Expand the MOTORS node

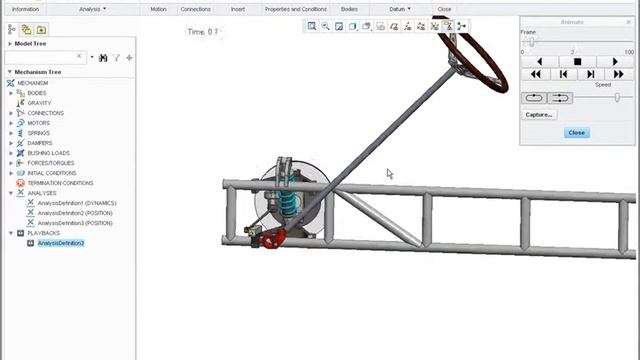coord(11,123)
